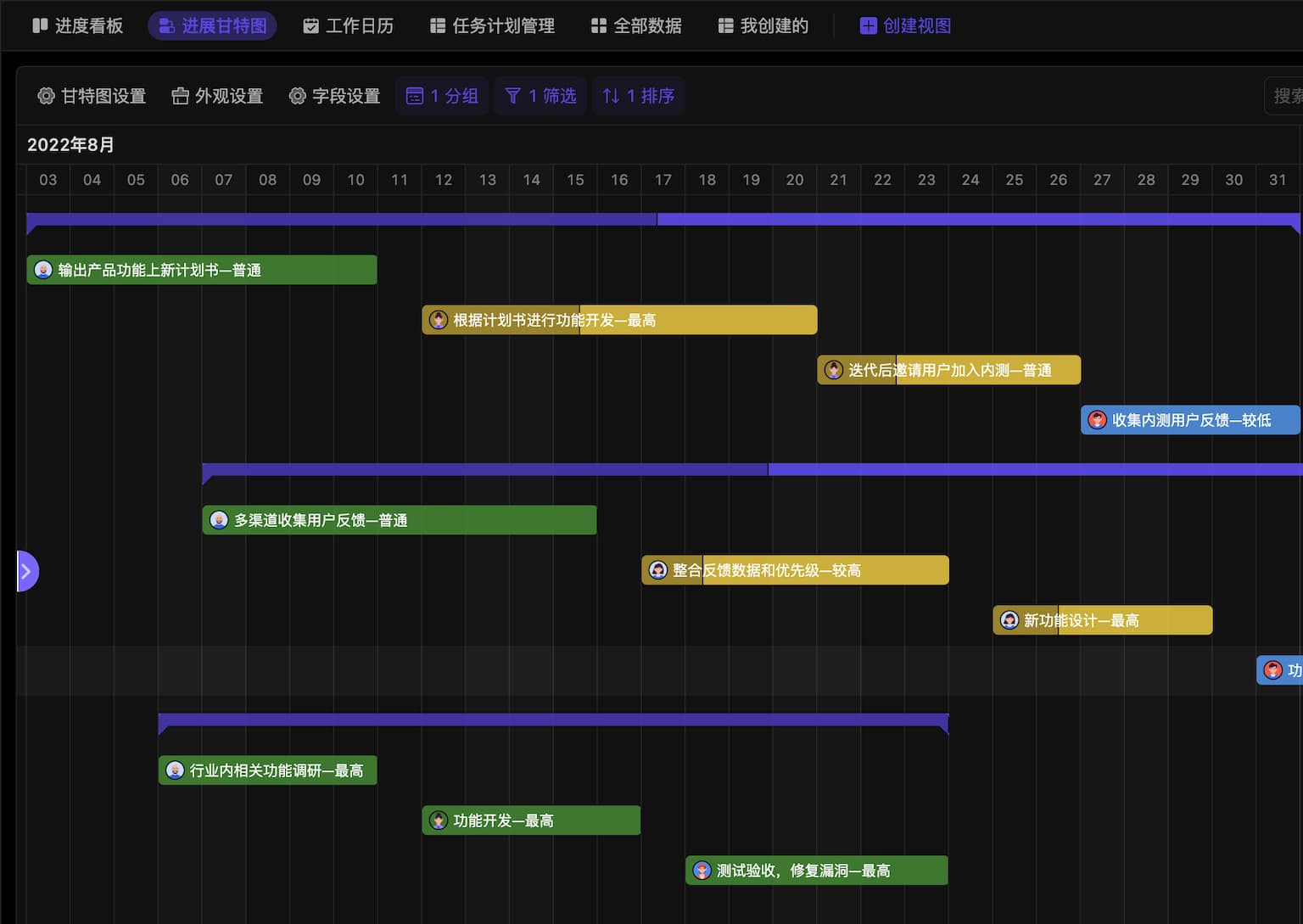Image resolution: width=1303 pixels, height=924 pixels.
Task: Click the calendar icon beside 工作日历
Action: (311, 25)
